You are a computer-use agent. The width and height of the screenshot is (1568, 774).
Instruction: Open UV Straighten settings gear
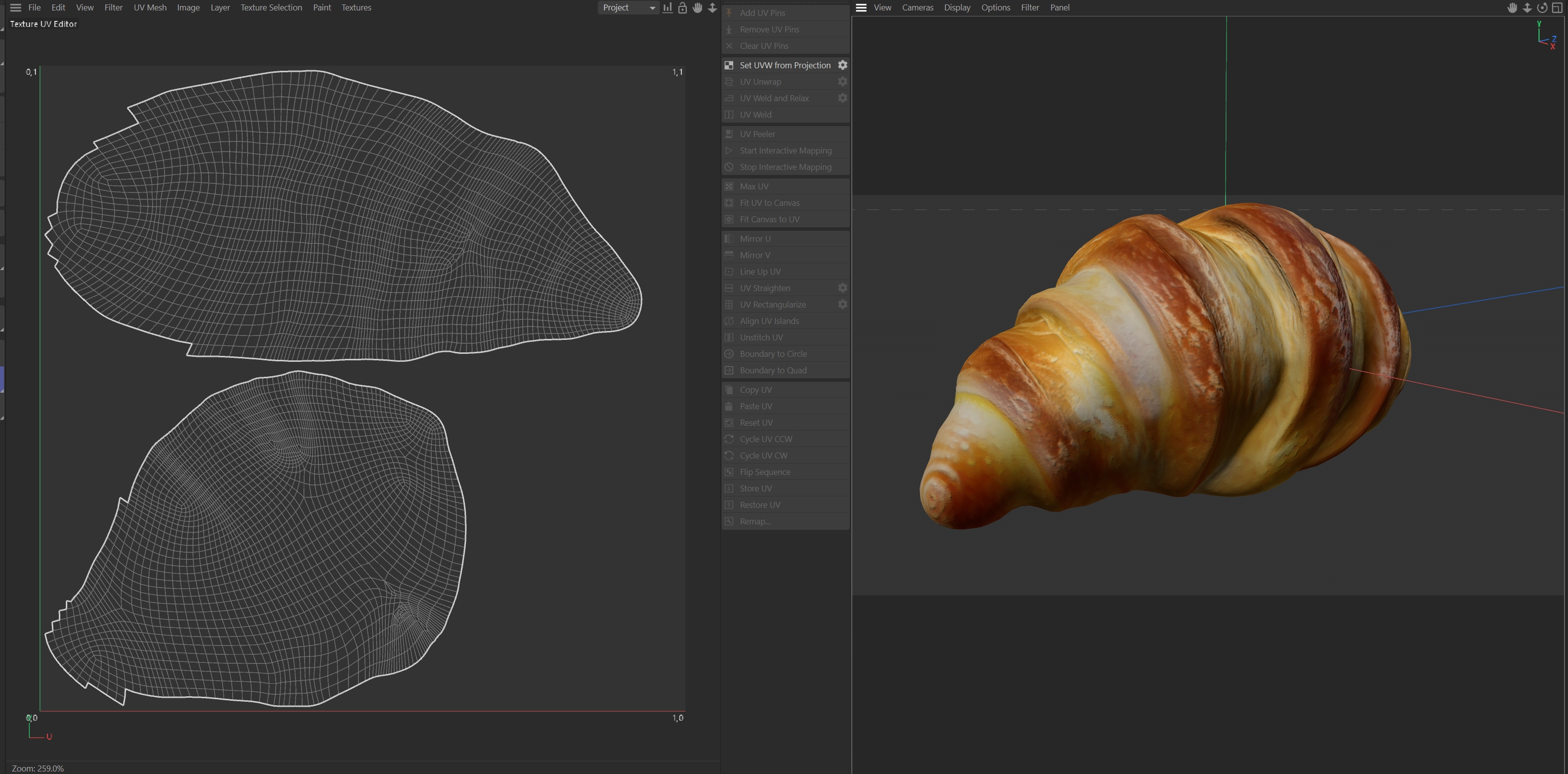coord(842,288)
